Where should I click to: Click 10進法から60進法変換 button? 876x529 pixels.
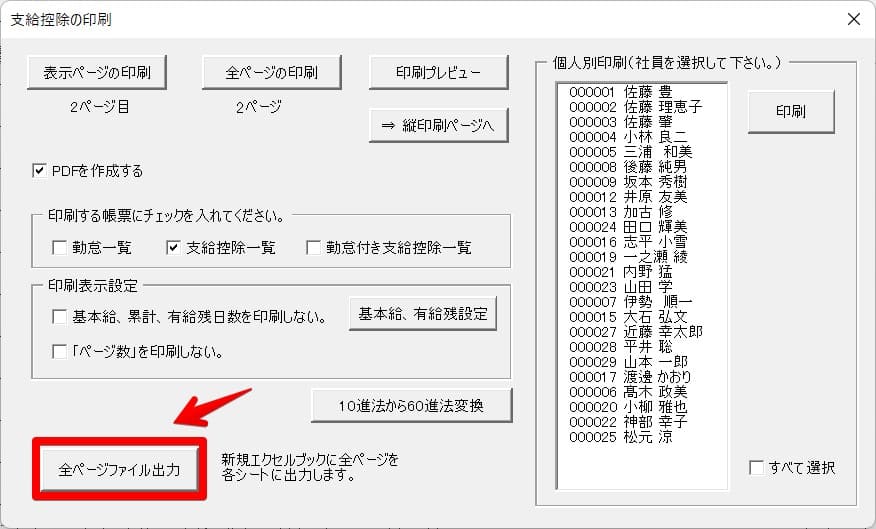click(411, 405)
